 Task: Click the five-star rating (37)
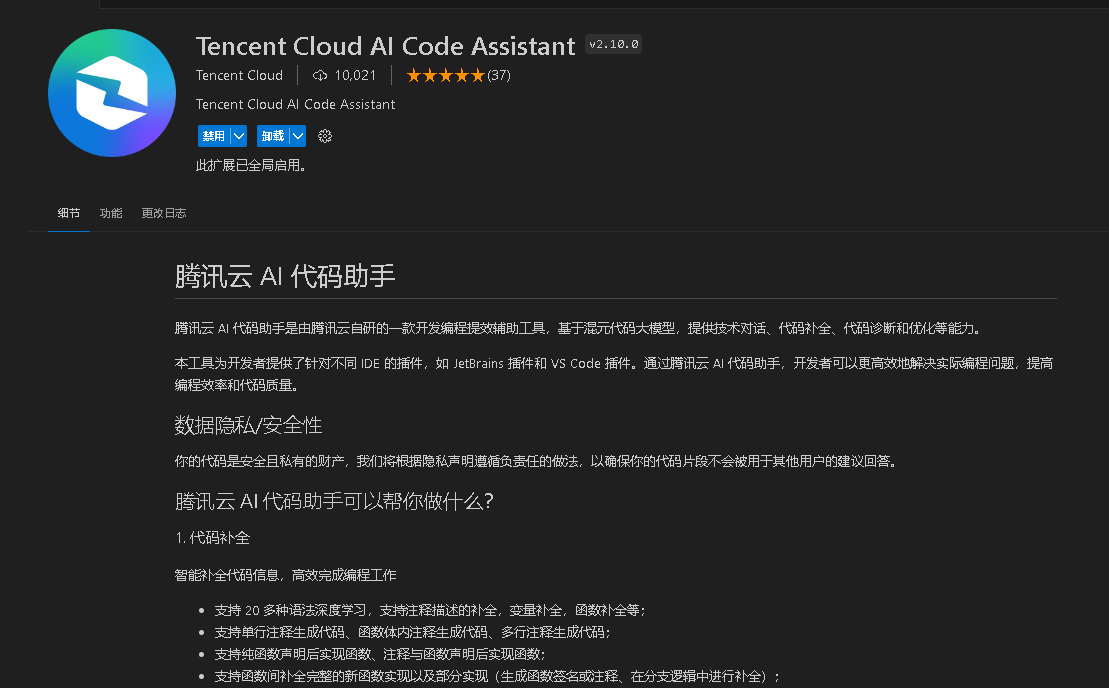458,75
